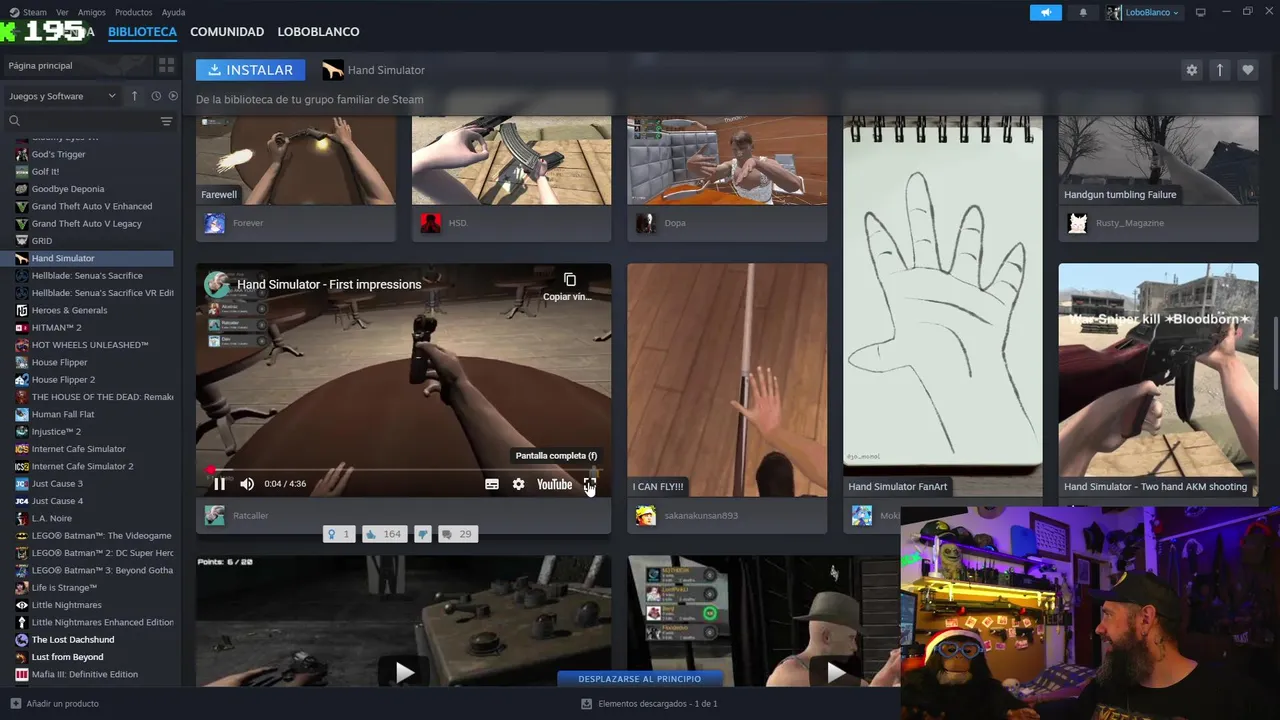Image resolution: width=1280 pixels, height=720 pixels.
Task: Seek along the video progress bar
Action: click(404, 469)
